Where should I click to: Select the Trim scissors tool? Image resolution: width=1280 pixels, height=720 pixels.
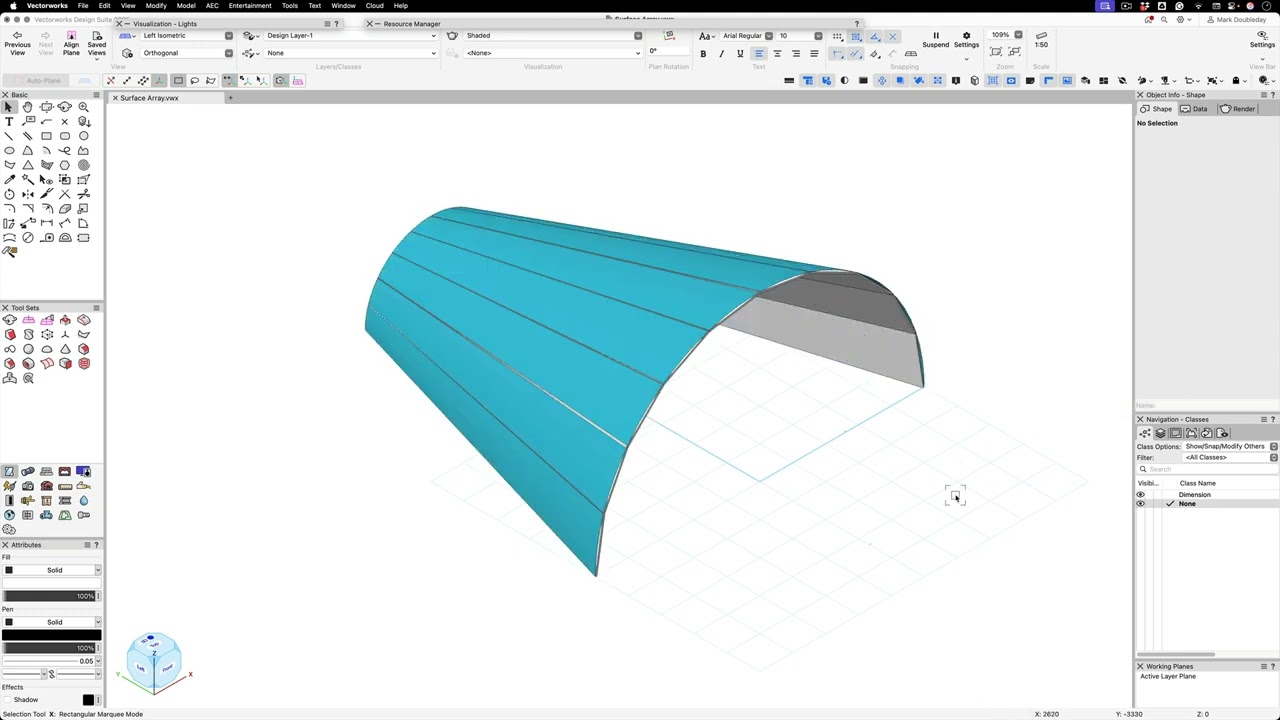point(83,194)
